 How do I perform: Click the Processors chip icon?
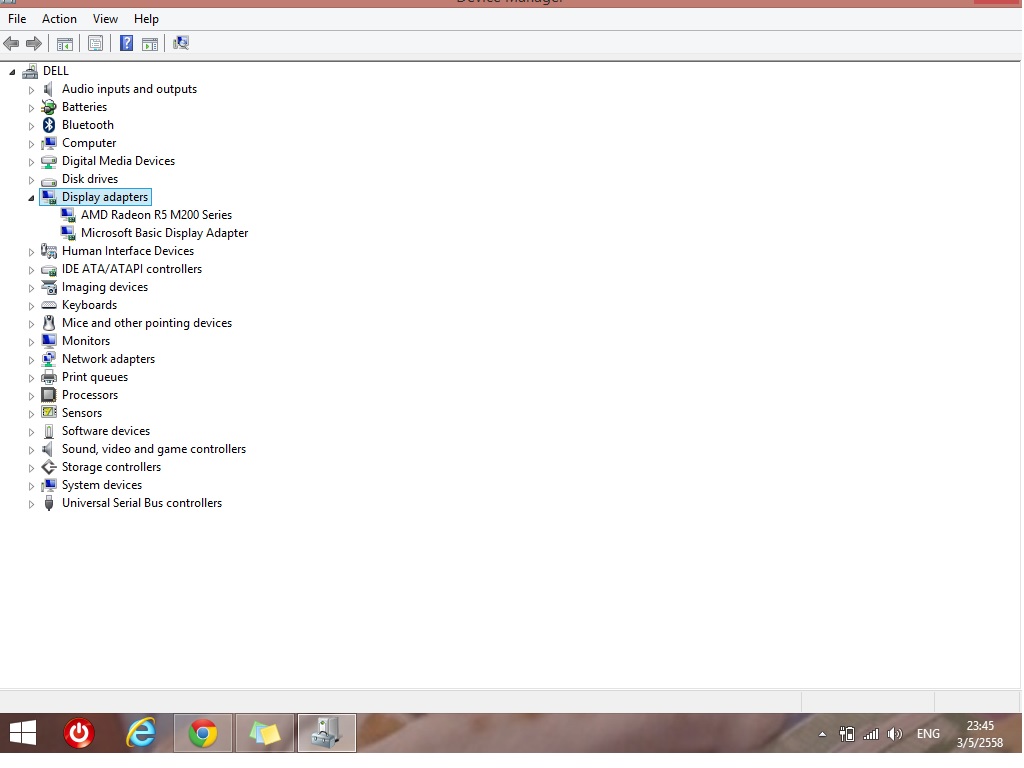49,395
